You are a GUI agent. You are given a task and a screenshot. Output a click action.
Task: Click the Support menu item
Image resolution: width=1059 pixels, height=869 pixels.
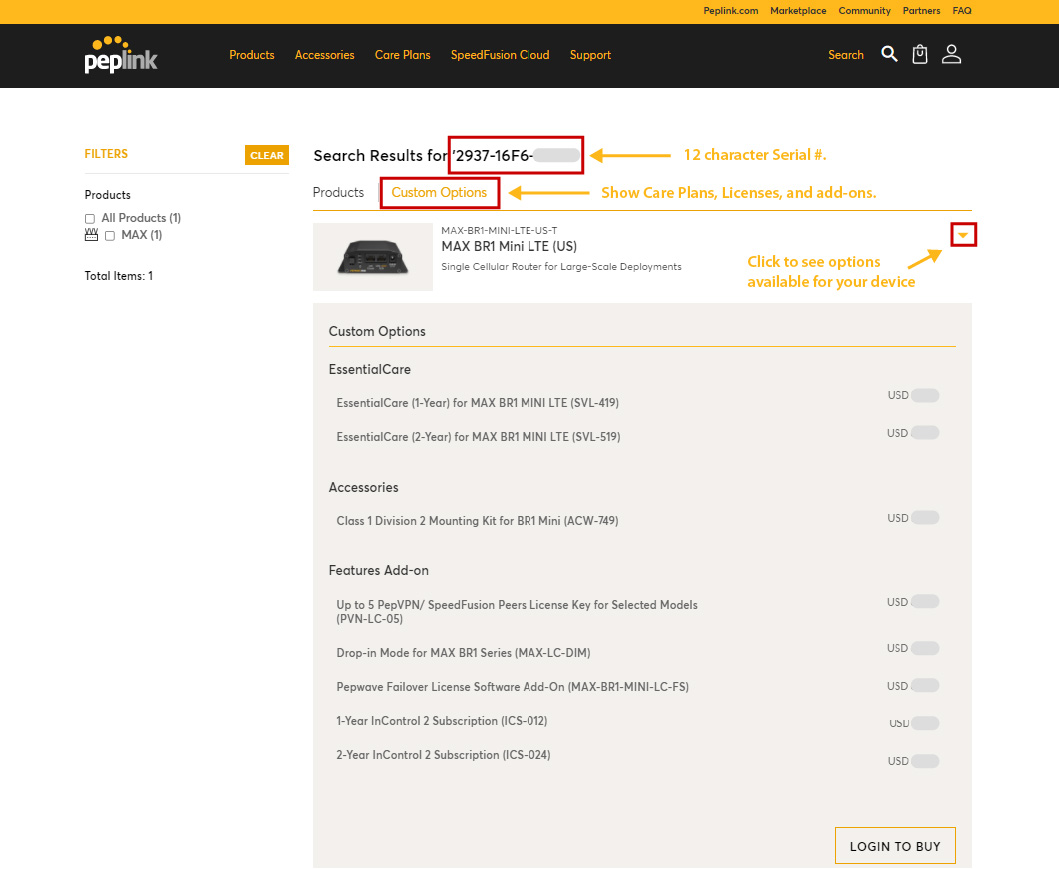tap(590, 55)
